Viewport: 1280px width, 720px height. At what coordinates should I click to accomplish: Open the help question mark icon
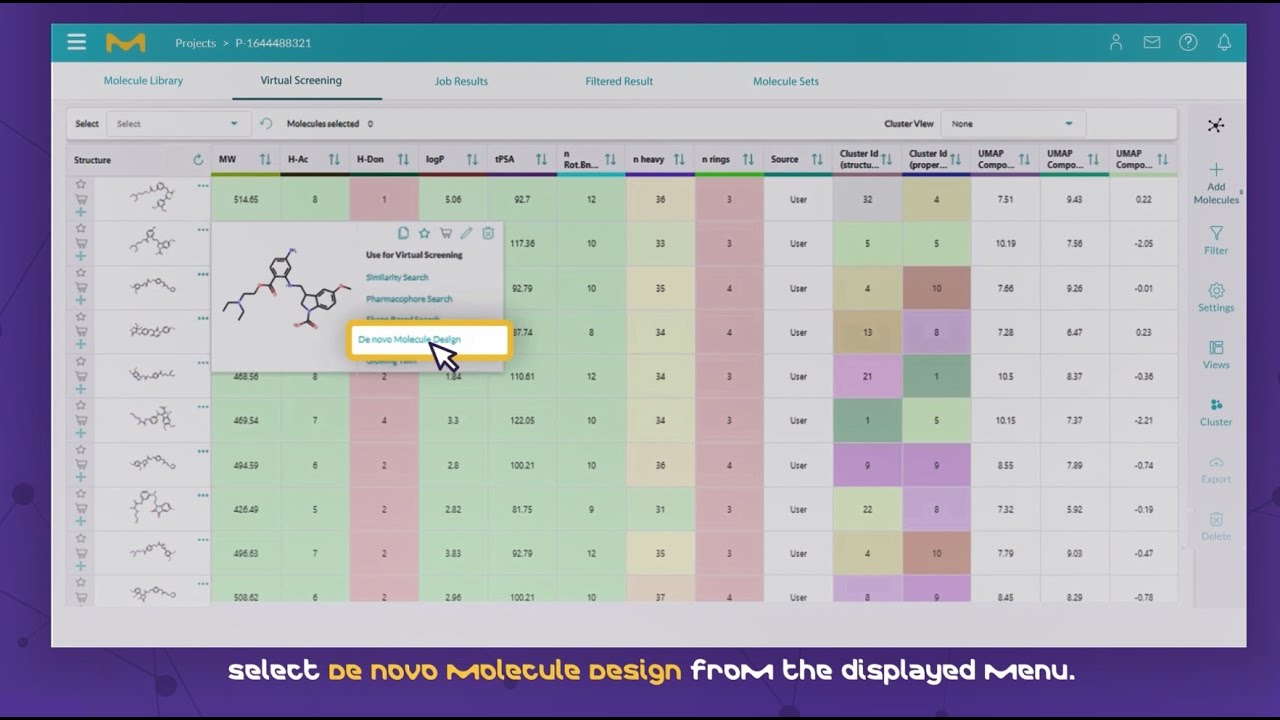[x=1188, y=42]
